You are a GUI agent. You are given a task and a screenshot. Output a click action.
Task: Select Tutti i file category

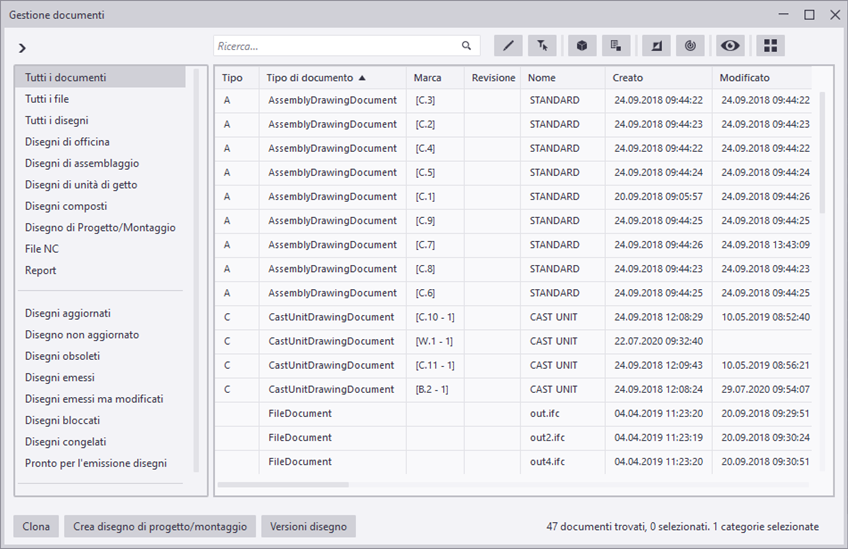tap(100, 99)
